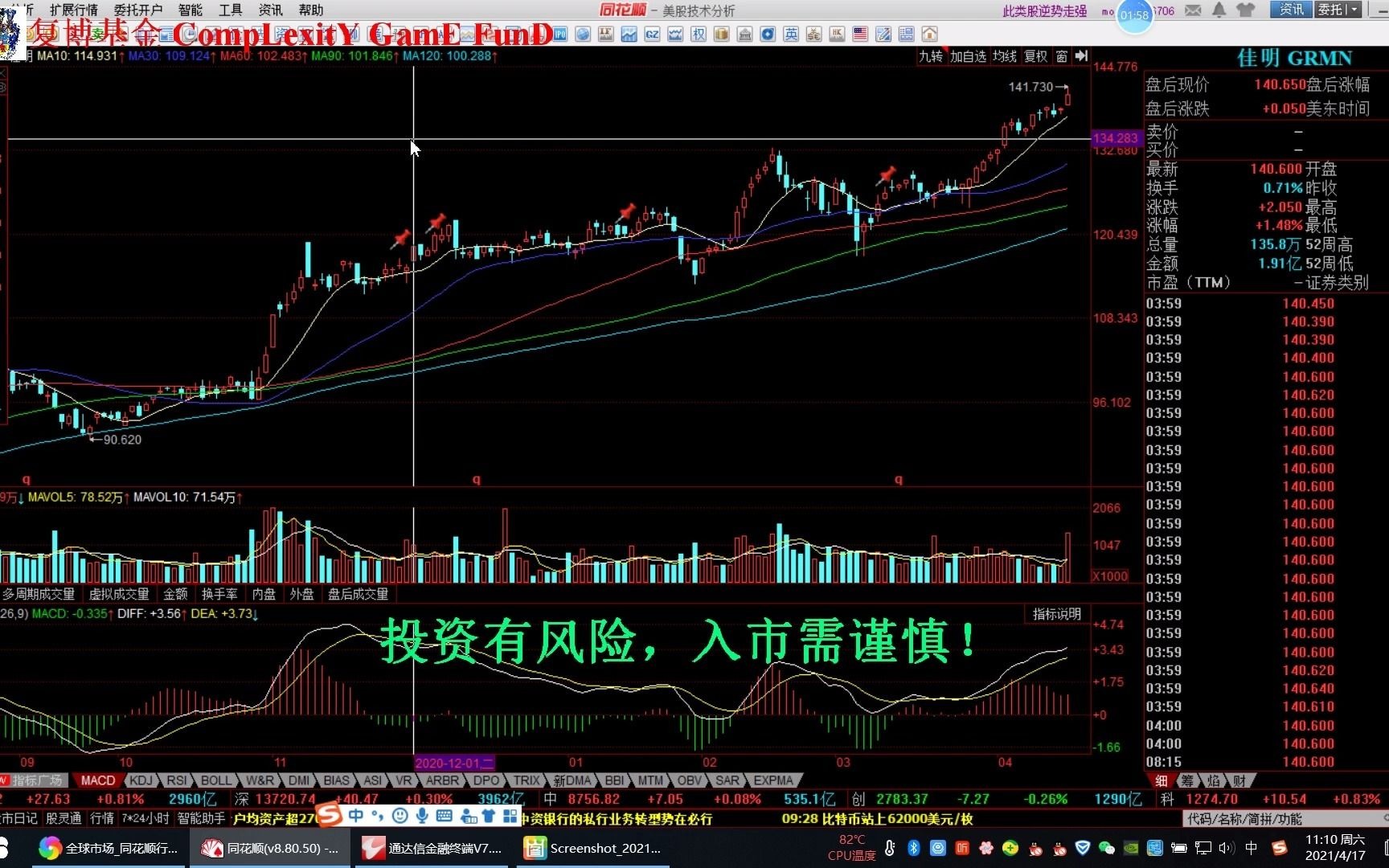This screenshot has width=1389, height=868.
Task: Switch to the 筹 chip distribution tab
Action: click(1188, 780)
